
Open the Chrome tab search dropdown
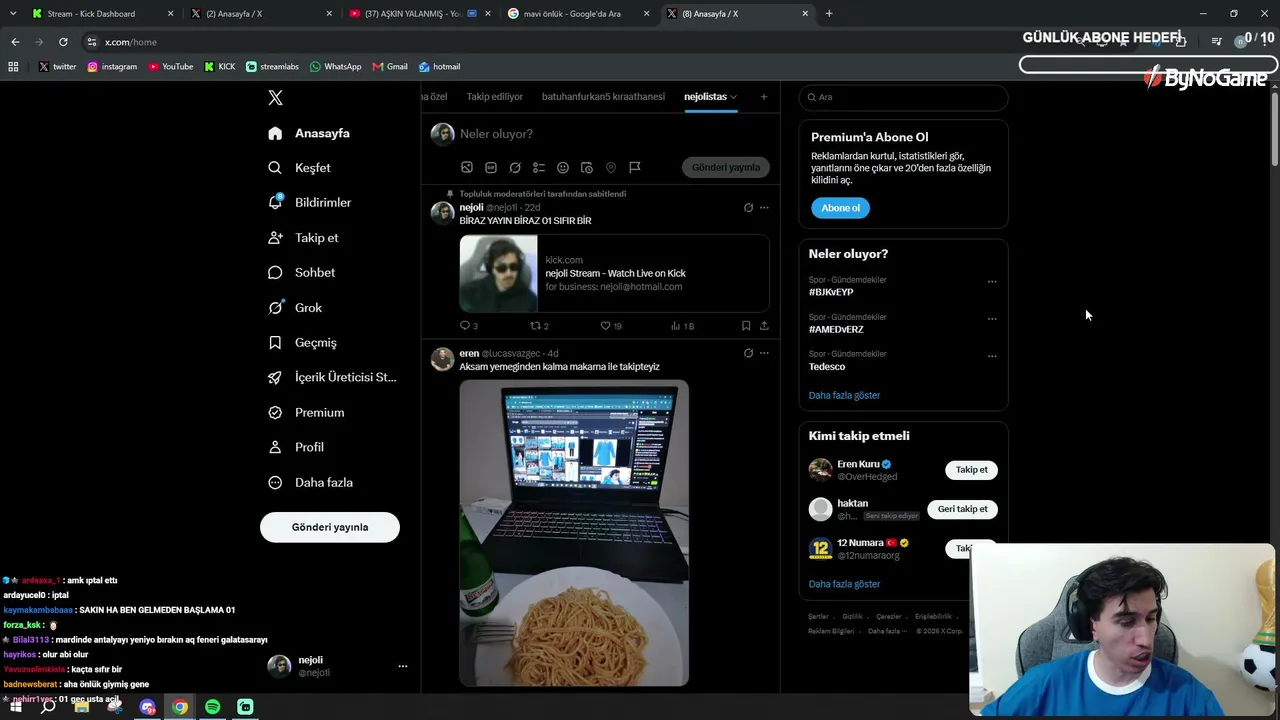[13, 13]
